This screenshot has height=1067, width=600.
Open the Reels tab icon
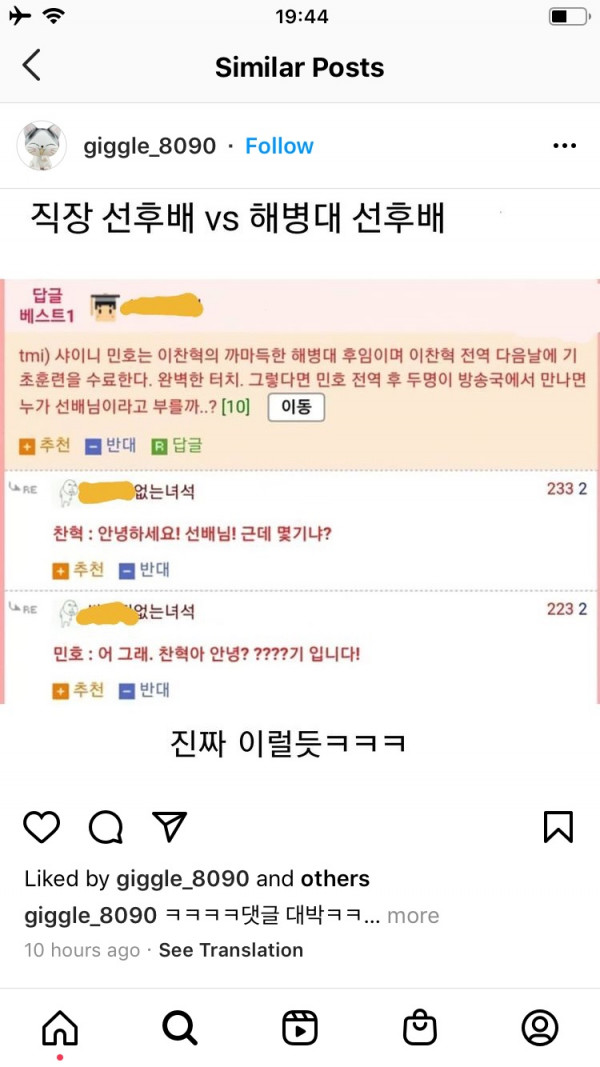point(300,1028)
